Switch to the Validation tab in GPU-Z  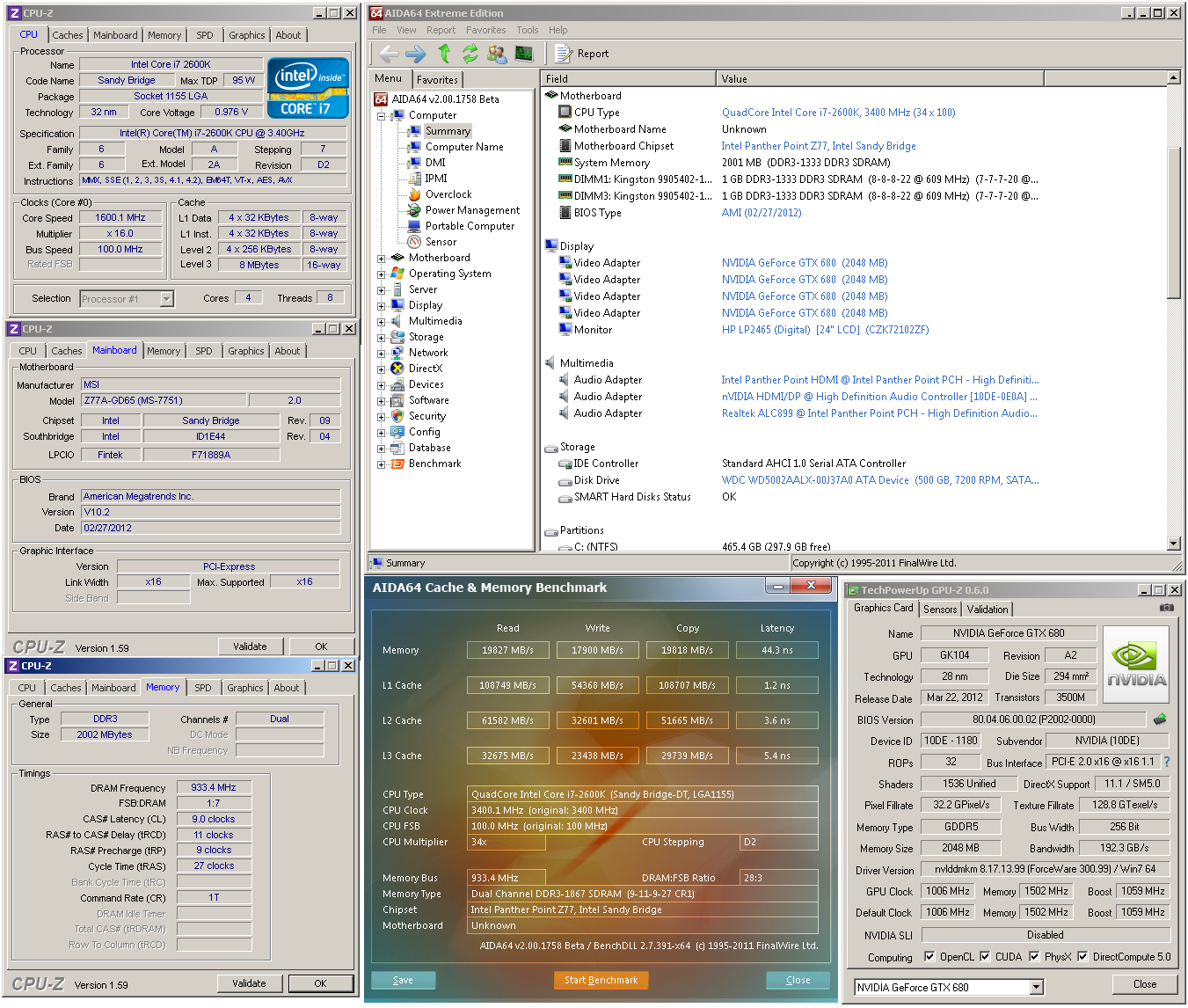988,610
